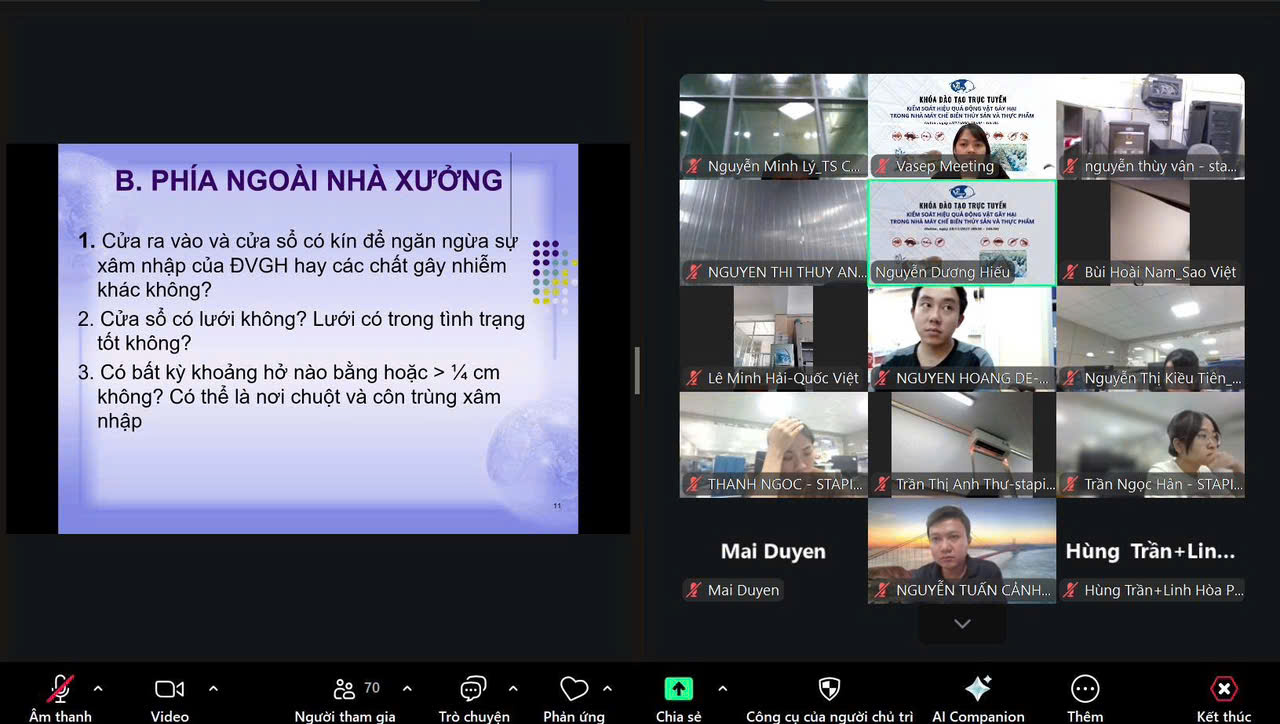This screenshot has height=724, width=1280.
Task: Expand share options arrow beside Chia sẻ
Action: tap(722, 689)
